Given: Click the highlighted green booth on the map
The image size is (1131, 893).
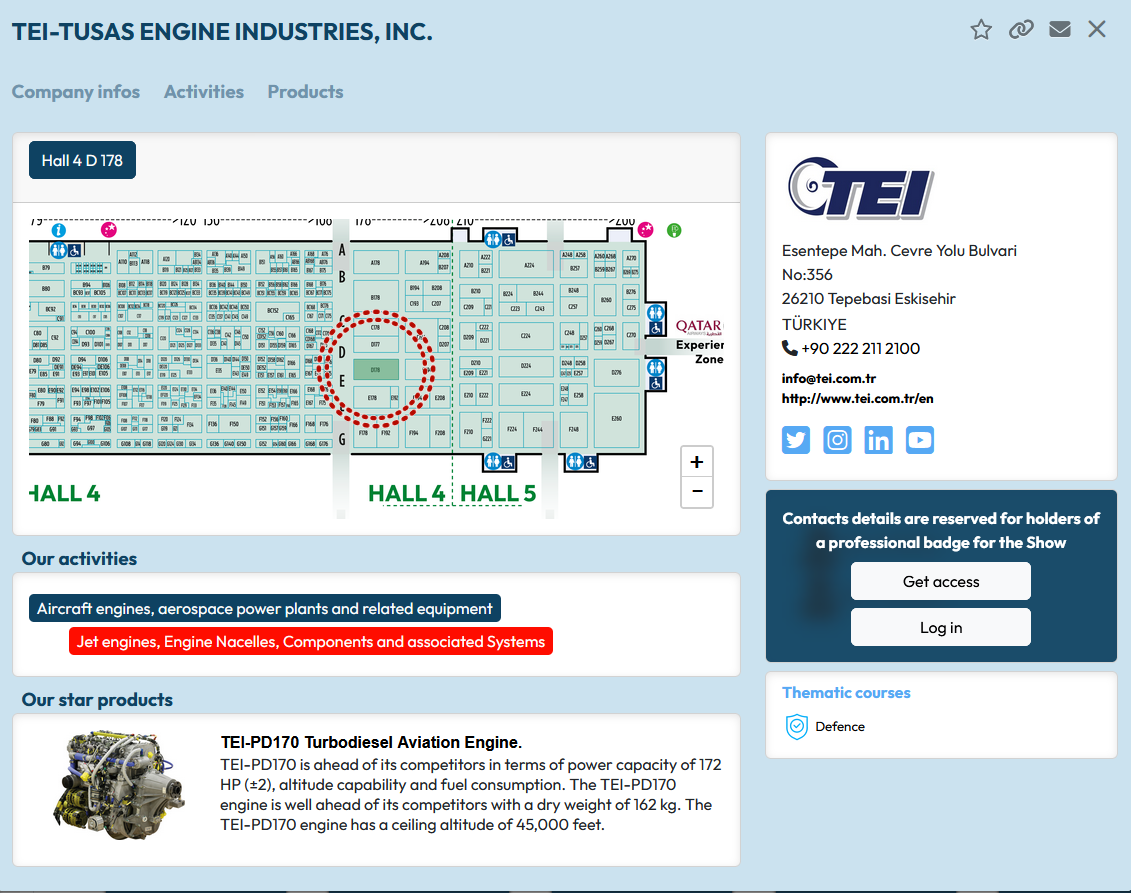Looking at the screenshot, I should point(375,369).
